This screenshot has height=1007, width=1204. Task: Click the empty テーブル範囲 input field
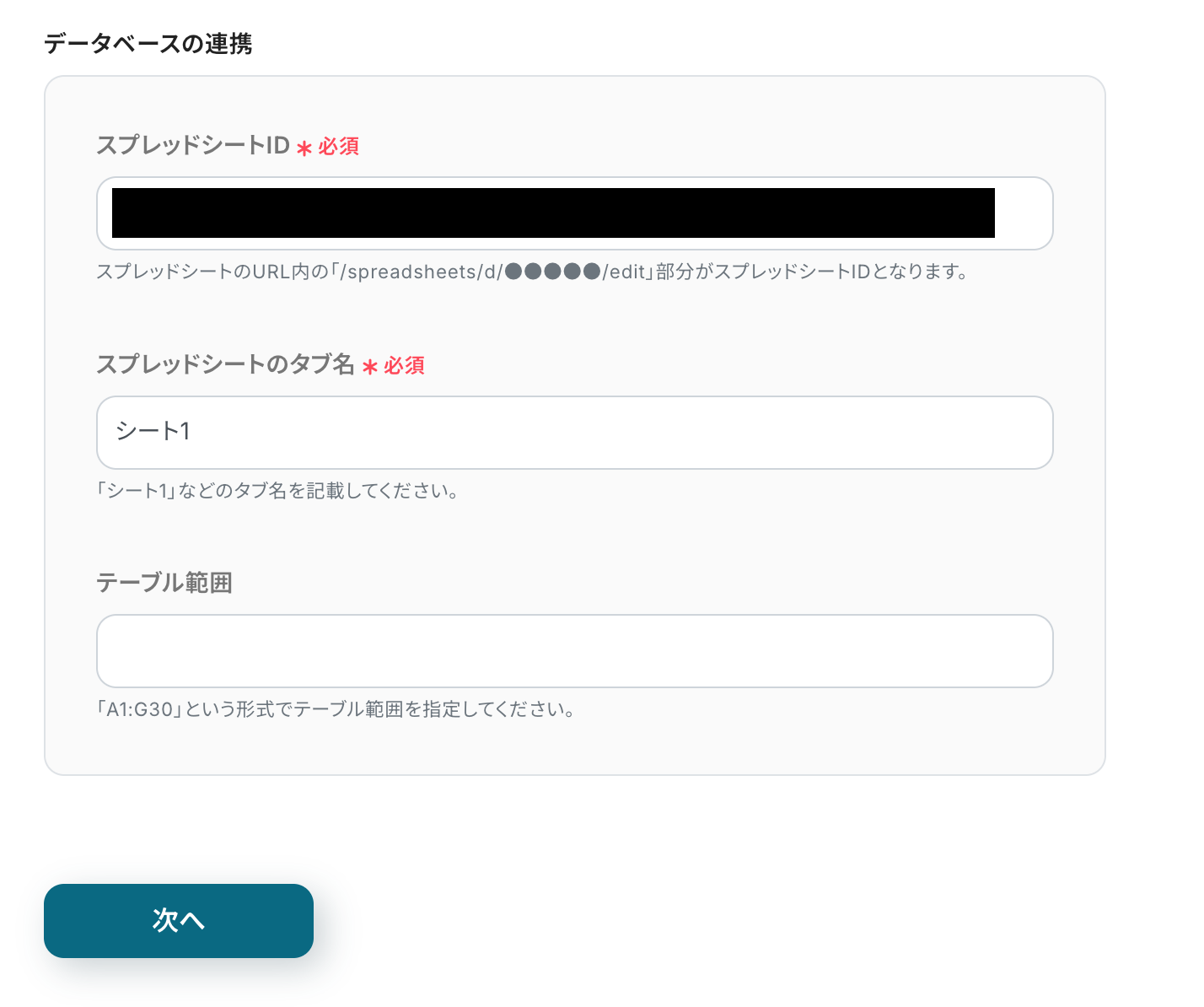click(574, 651)
